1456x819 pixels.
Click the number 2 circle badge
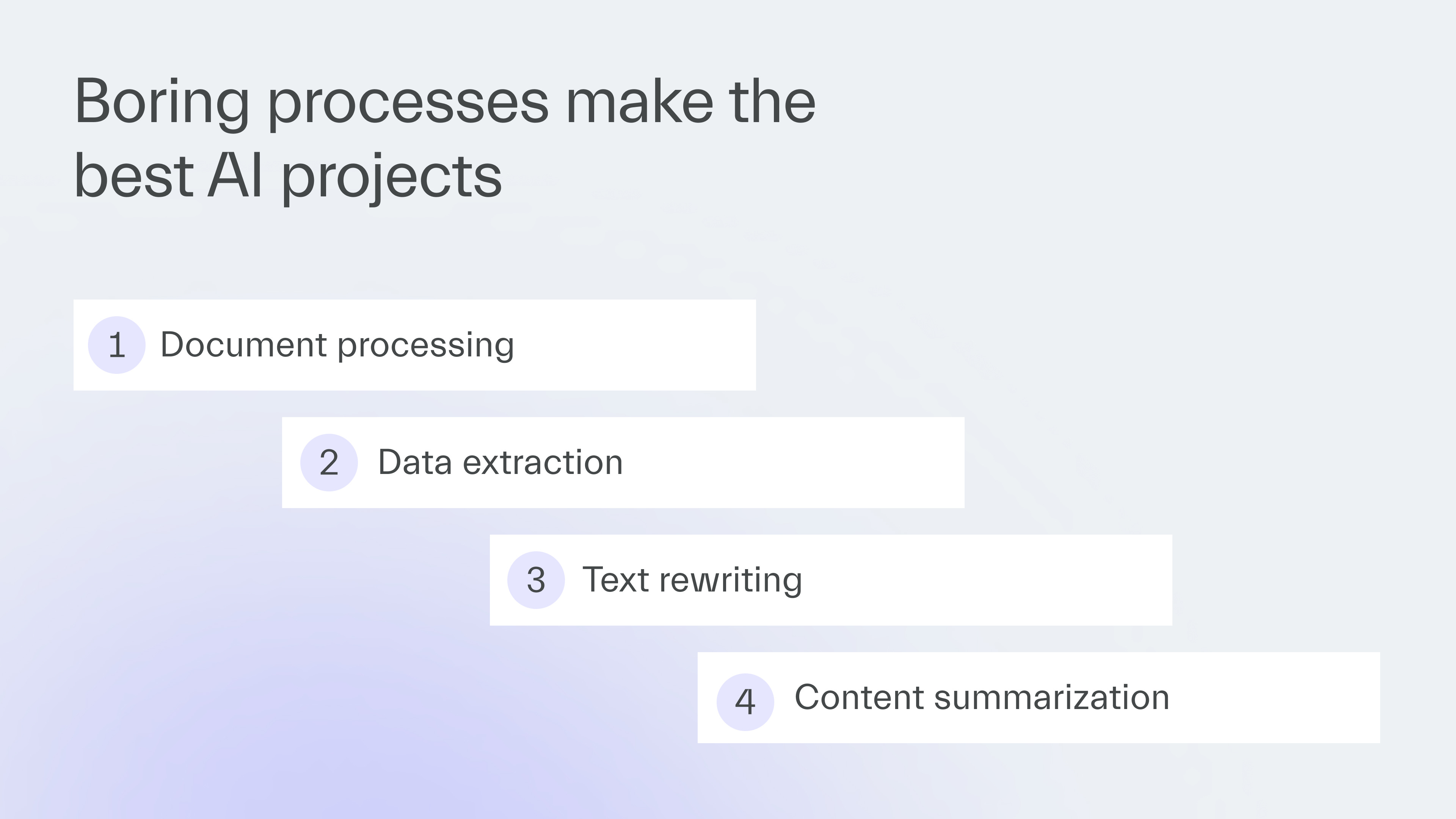pyautogui.click(x=329, y=462)
